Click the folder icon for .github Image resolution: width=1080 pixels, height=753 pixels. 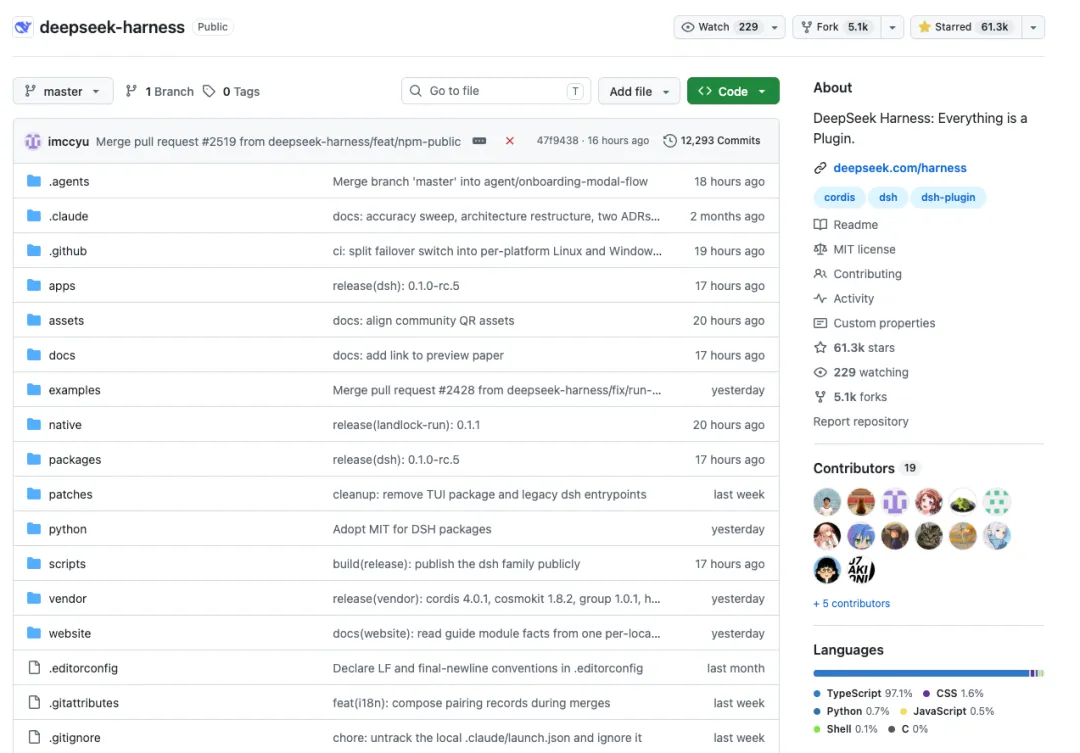[x=34, y=251]
